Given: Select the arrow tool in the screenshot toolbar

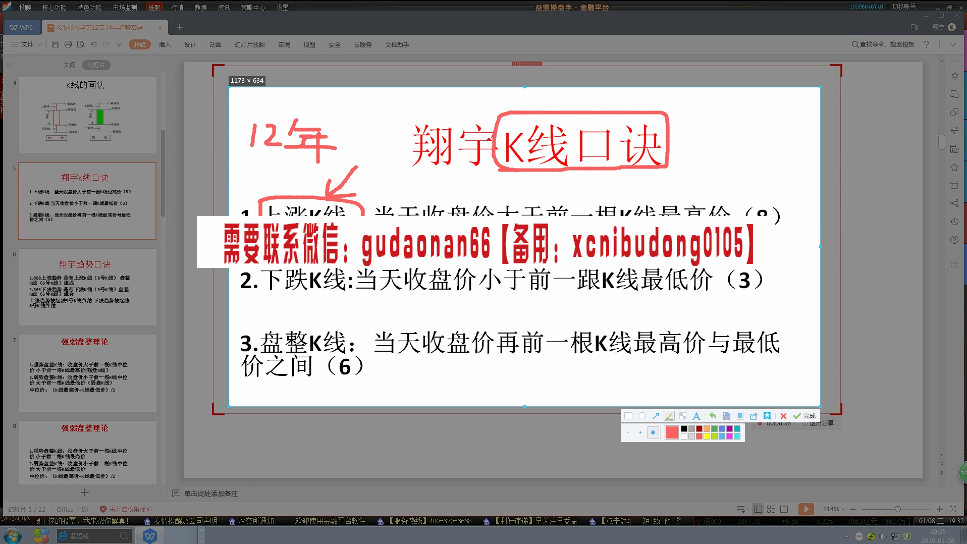Looking at the screenshot, I should click(x=656, y=416).
